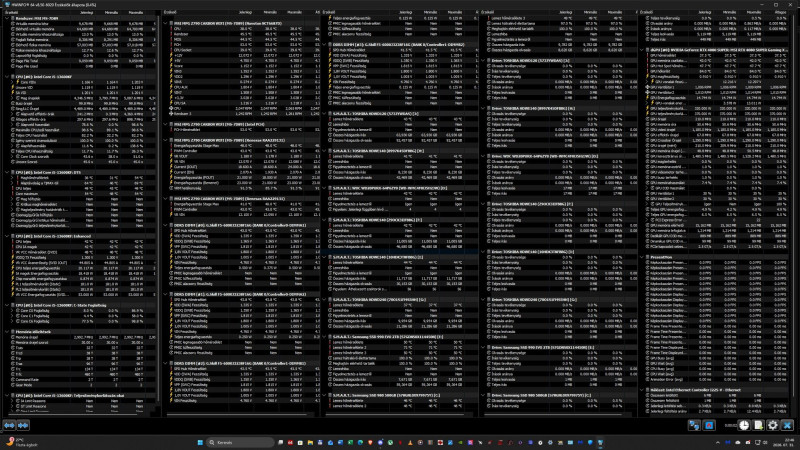Viewport: 800px width, 450px height.
Task: Click the taskbar search box
Action: click(239, 442)
